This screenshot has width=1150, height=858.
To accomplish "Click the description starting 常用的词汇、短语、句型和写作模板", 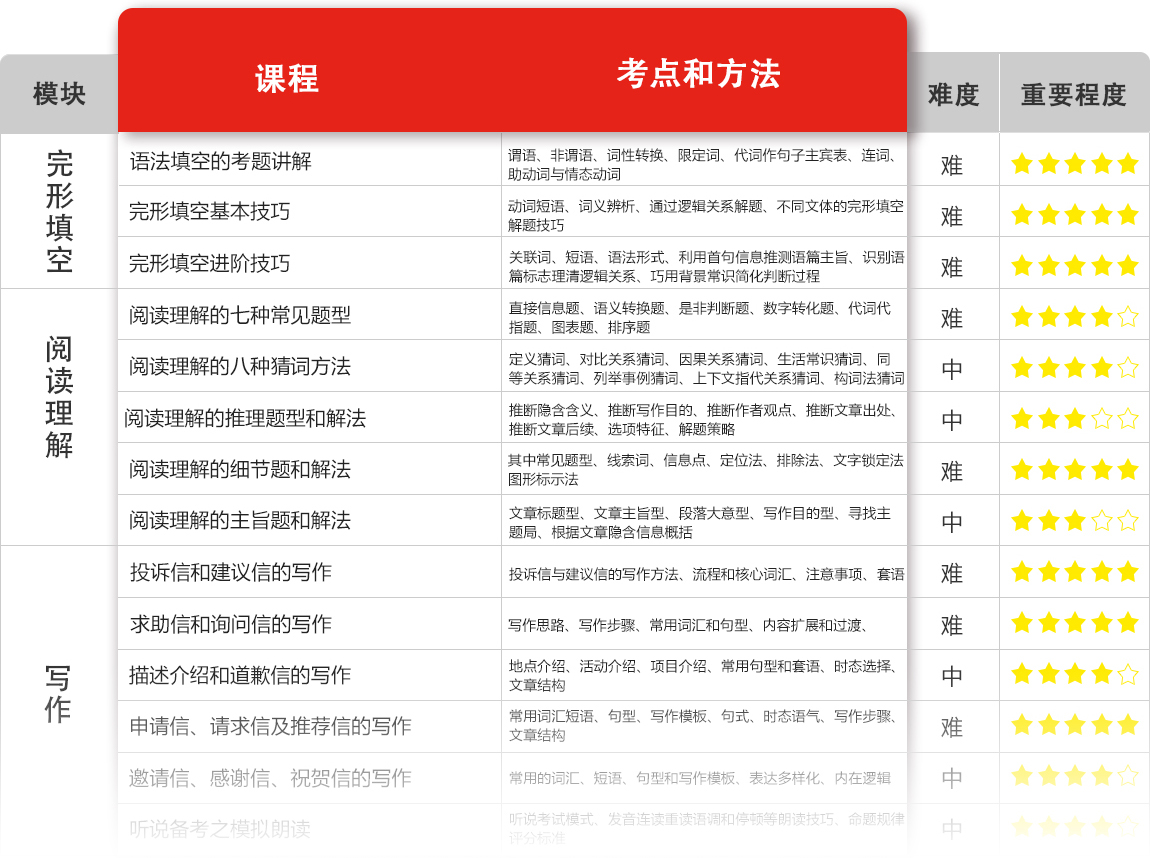I will (700, 778).
